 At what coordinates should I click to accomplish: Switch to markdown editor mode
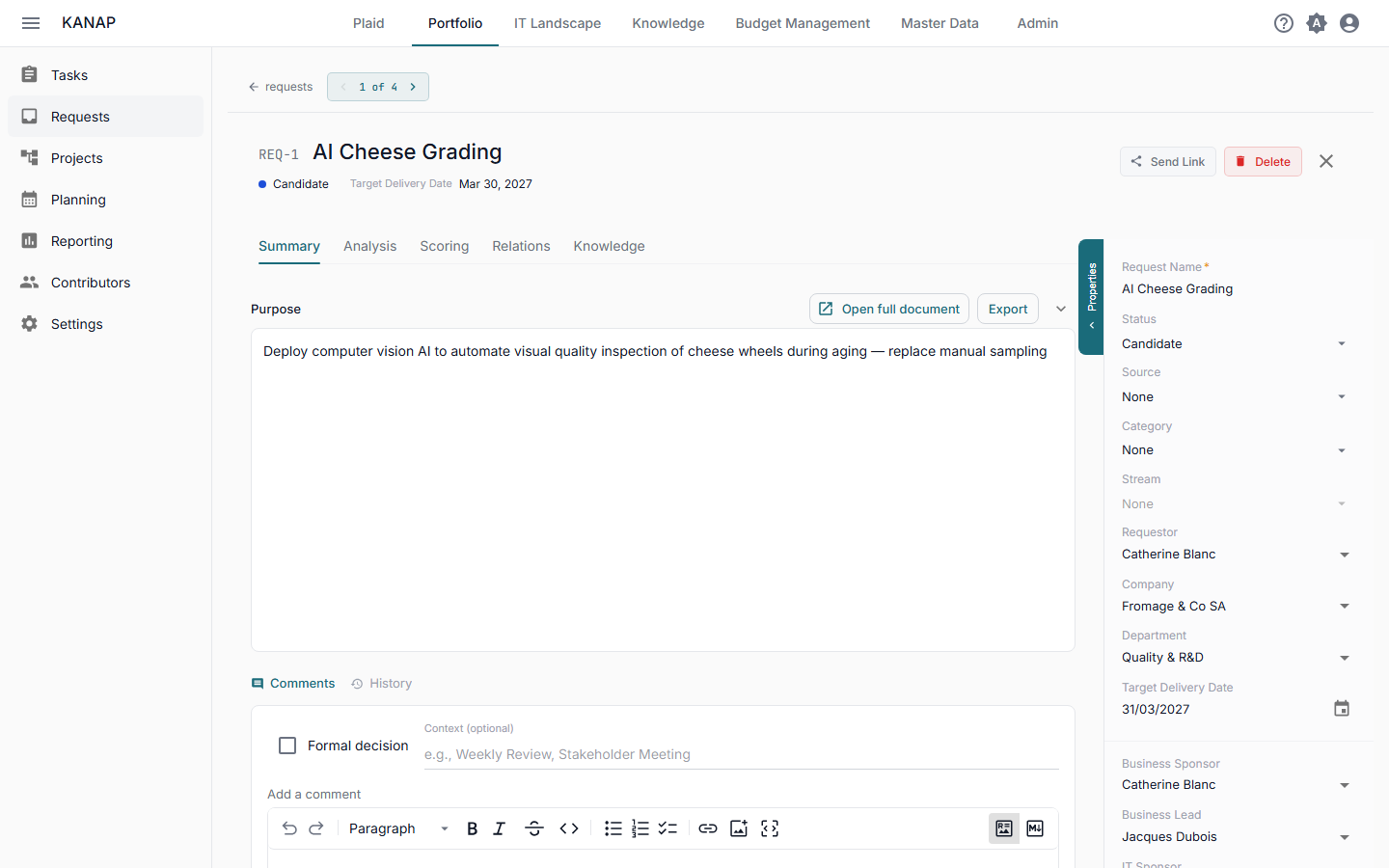tap(1035, 828)
